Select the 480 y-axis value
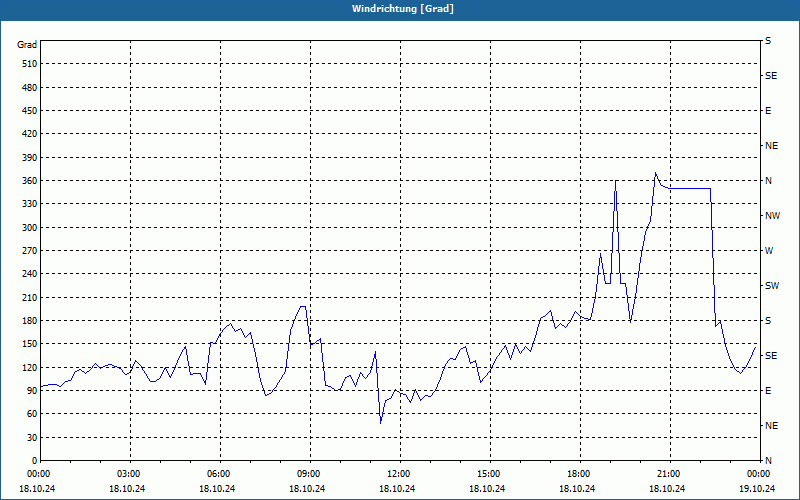The height and width of the screenshot is (500, 800). click(x=30, y=87)
